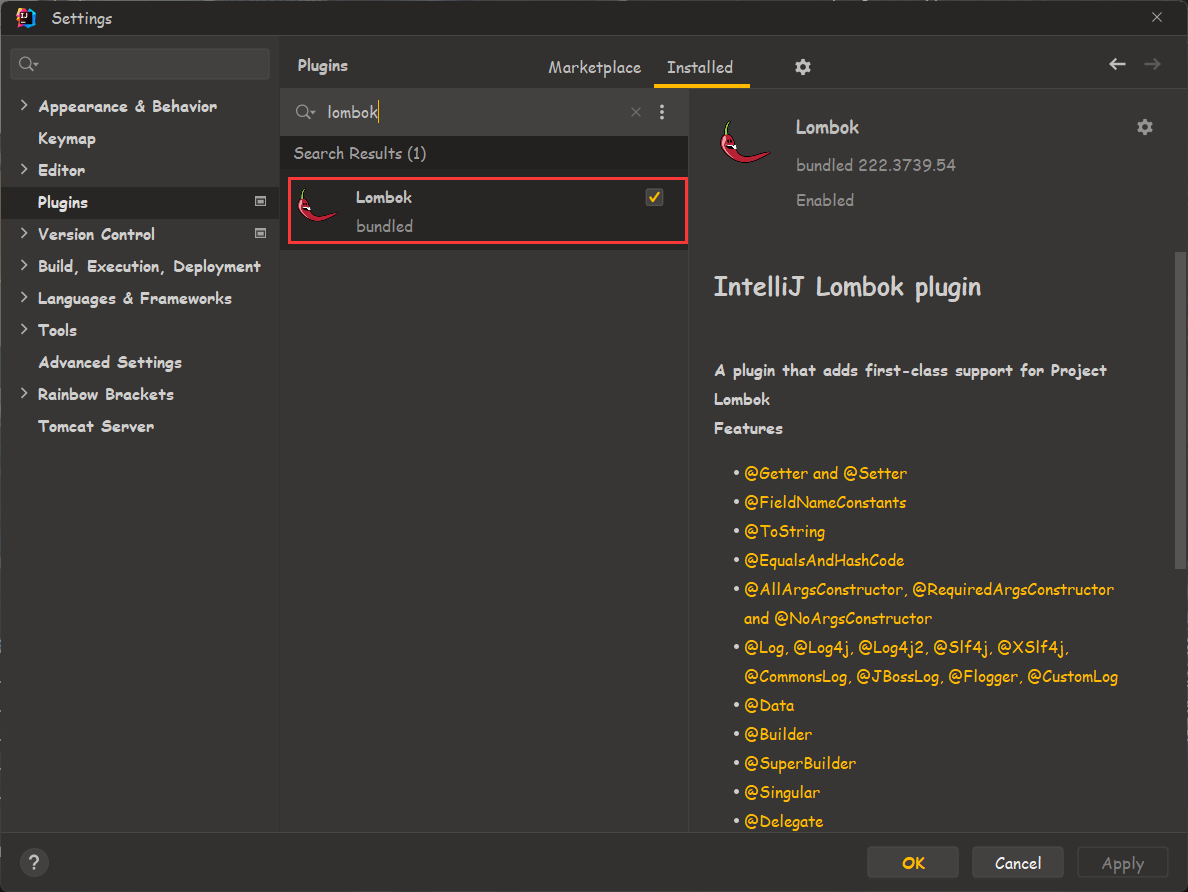This screenshot has width=1188, height=892.
Task: Click the Apply button
Action: coord(1122,862)
